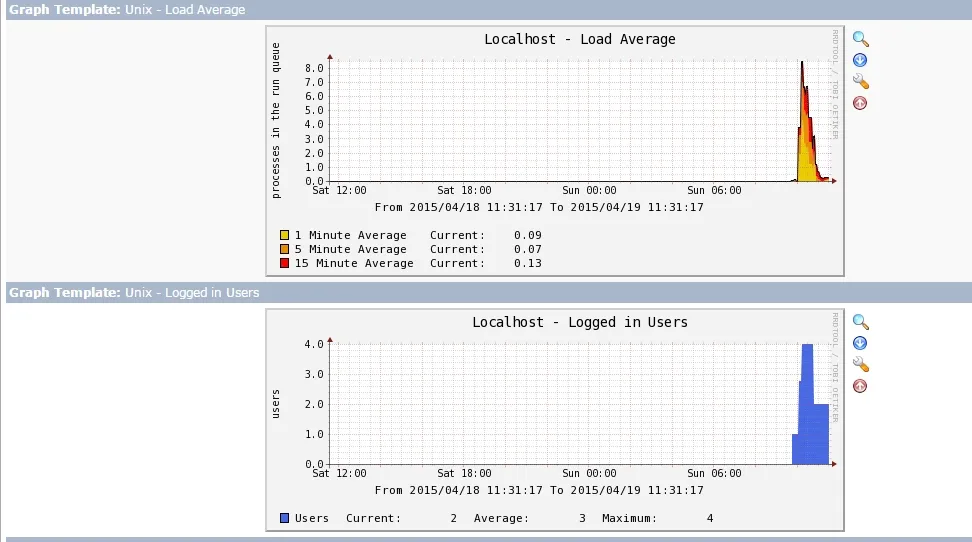Viewport: 972px width, 542px height.
Task: Click the 'Maximum:' label in Users legend
Action: [x=629, y=518]
